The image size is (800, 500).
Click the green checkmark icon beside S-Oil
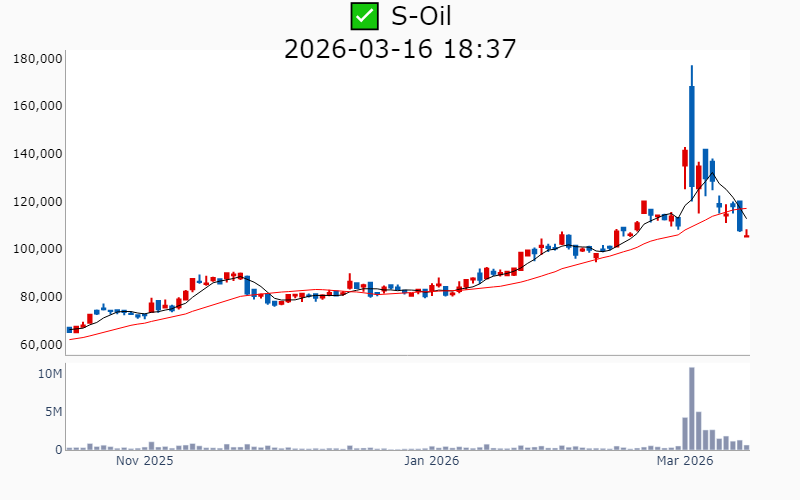[364, 16]
